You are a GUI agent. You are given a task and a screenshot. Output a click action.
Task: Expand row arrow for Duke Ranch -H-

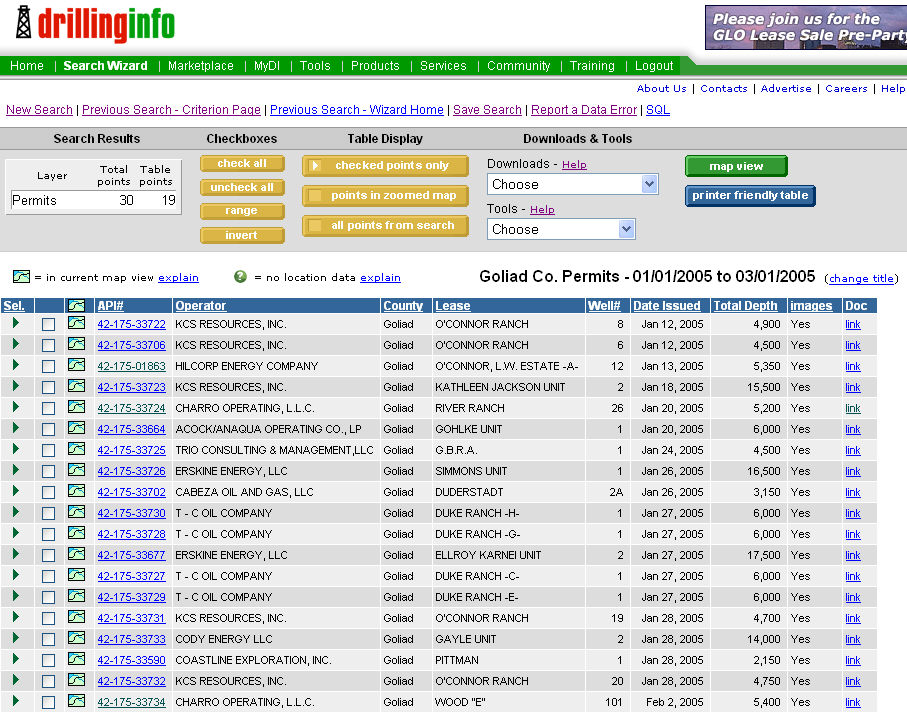pos(16,512)
